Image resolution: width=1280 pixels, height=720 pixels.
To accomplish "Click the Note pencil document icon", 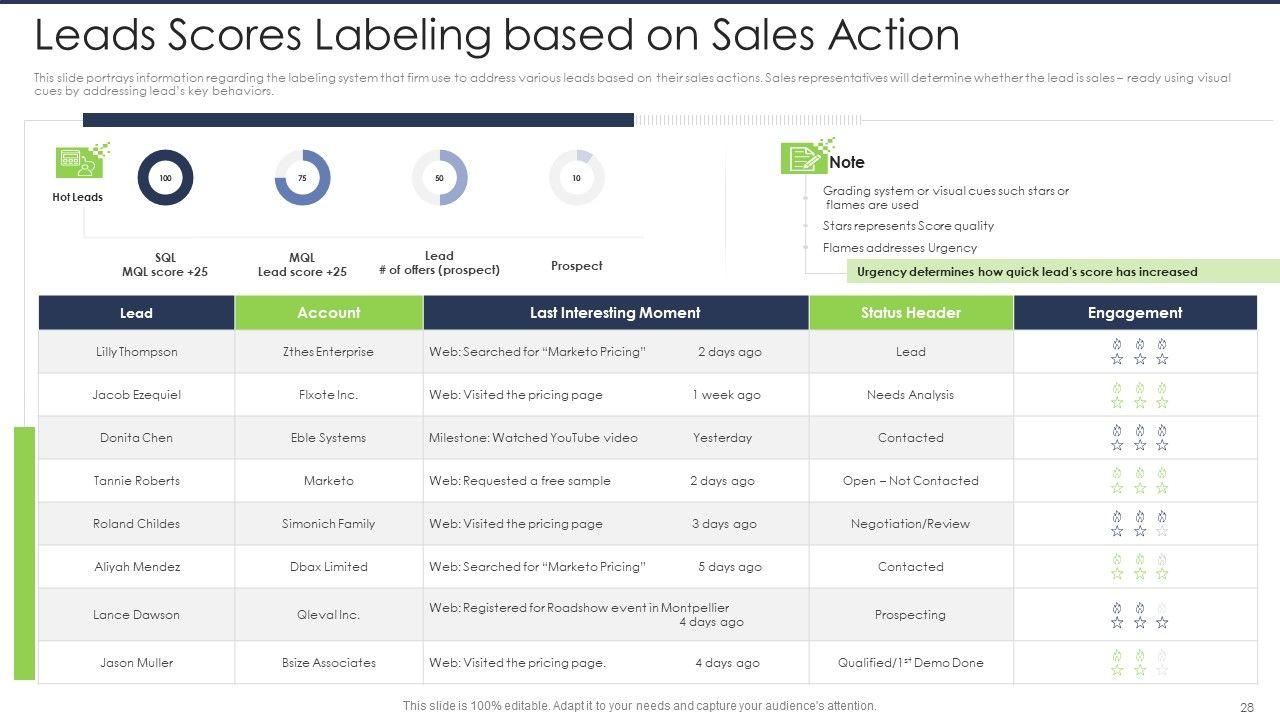I will point(803,158).
